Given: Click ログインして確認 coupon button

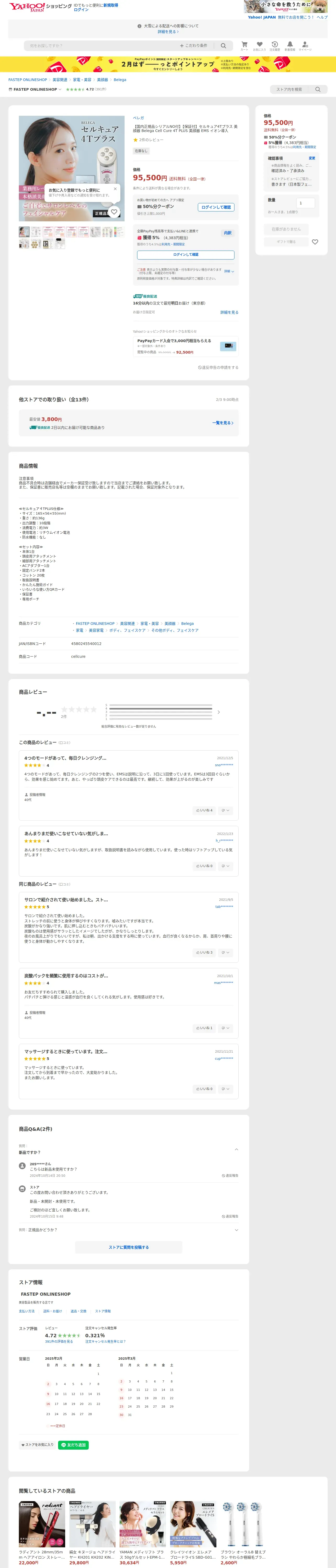Looking at the screenshot, I should coord(216,207).
